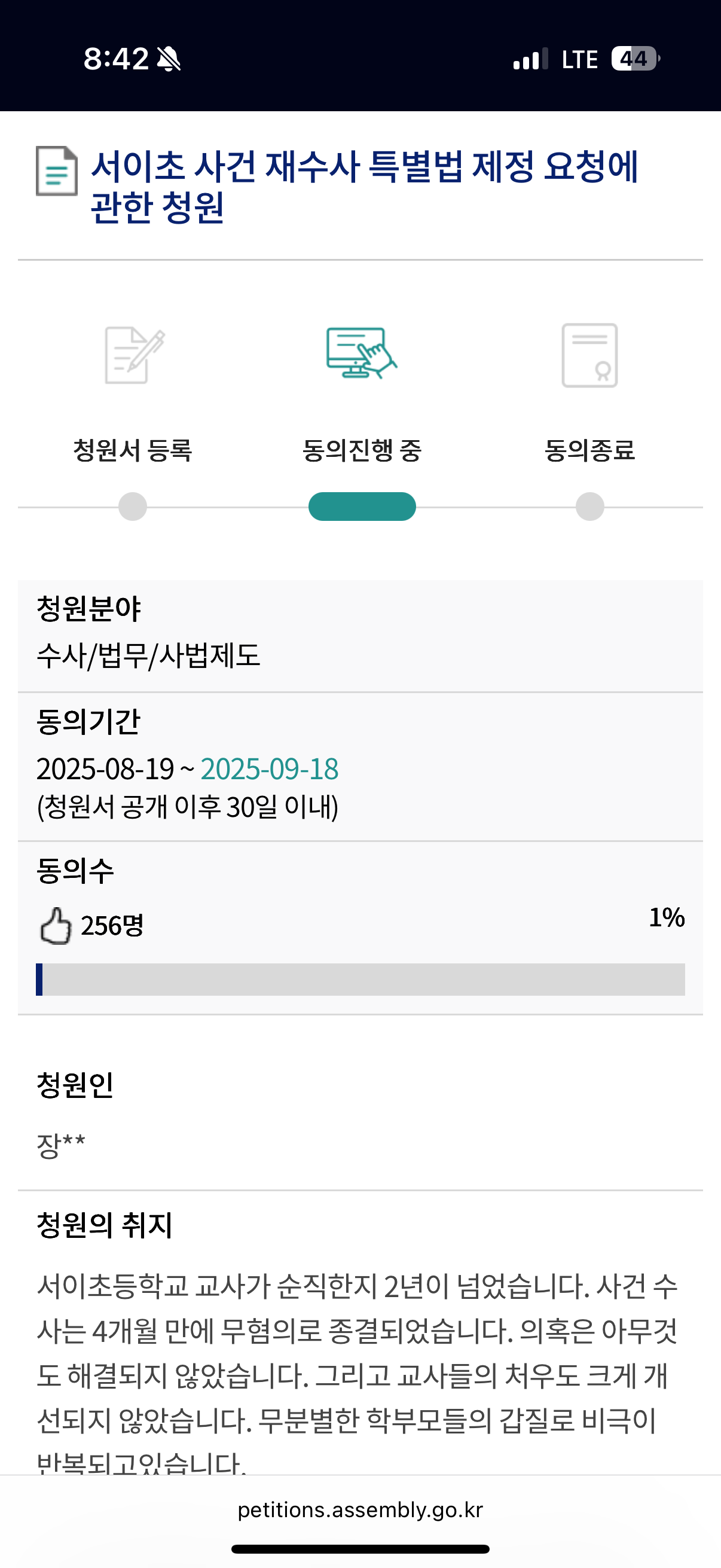The height and width of the screenshot is (1568, 721).
Task: Tap the petitions.assembly.go.kr address bar
Action: click(360, 1510)
